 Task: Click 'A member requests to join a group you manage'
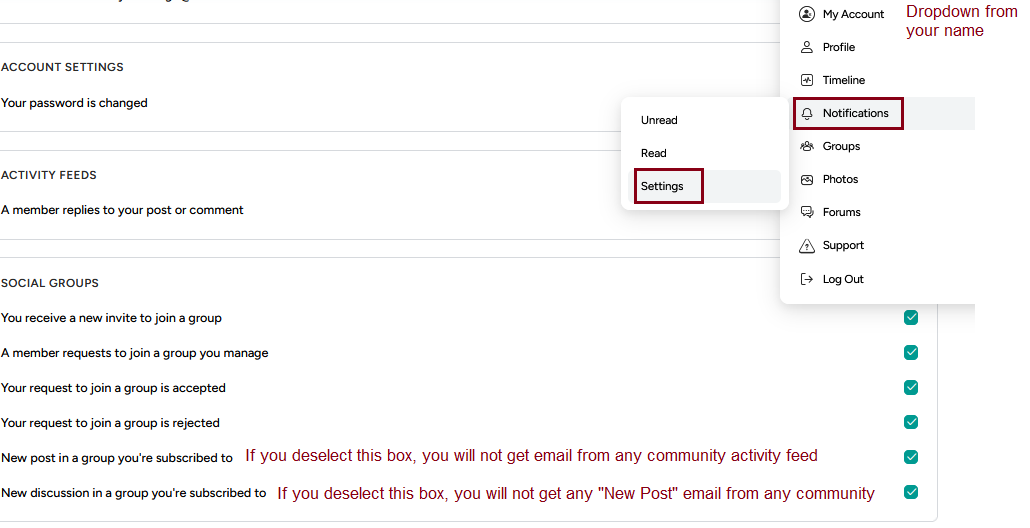135,353
